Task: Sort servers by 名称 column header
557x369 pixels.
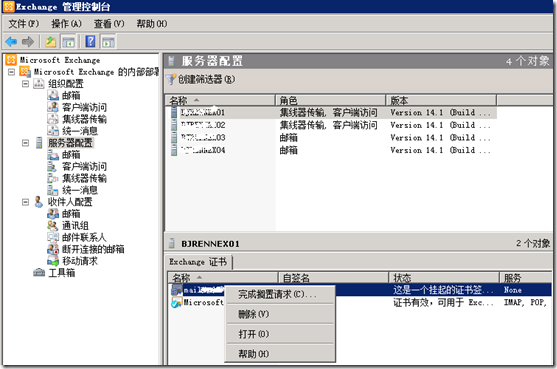Action: point(221,101)
